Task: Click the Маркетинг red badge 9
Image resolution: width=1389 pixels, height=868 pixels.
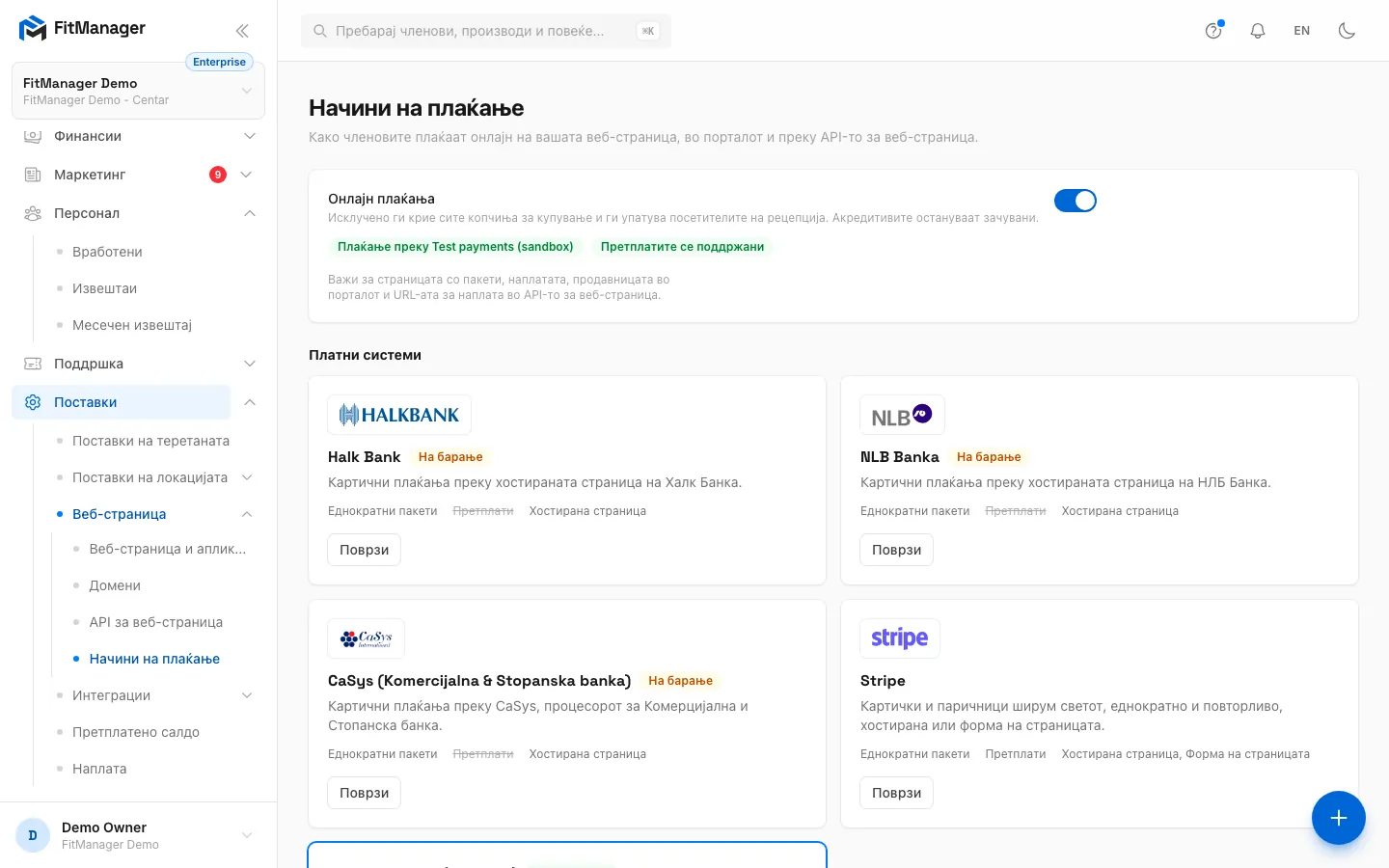Action: 218,175
